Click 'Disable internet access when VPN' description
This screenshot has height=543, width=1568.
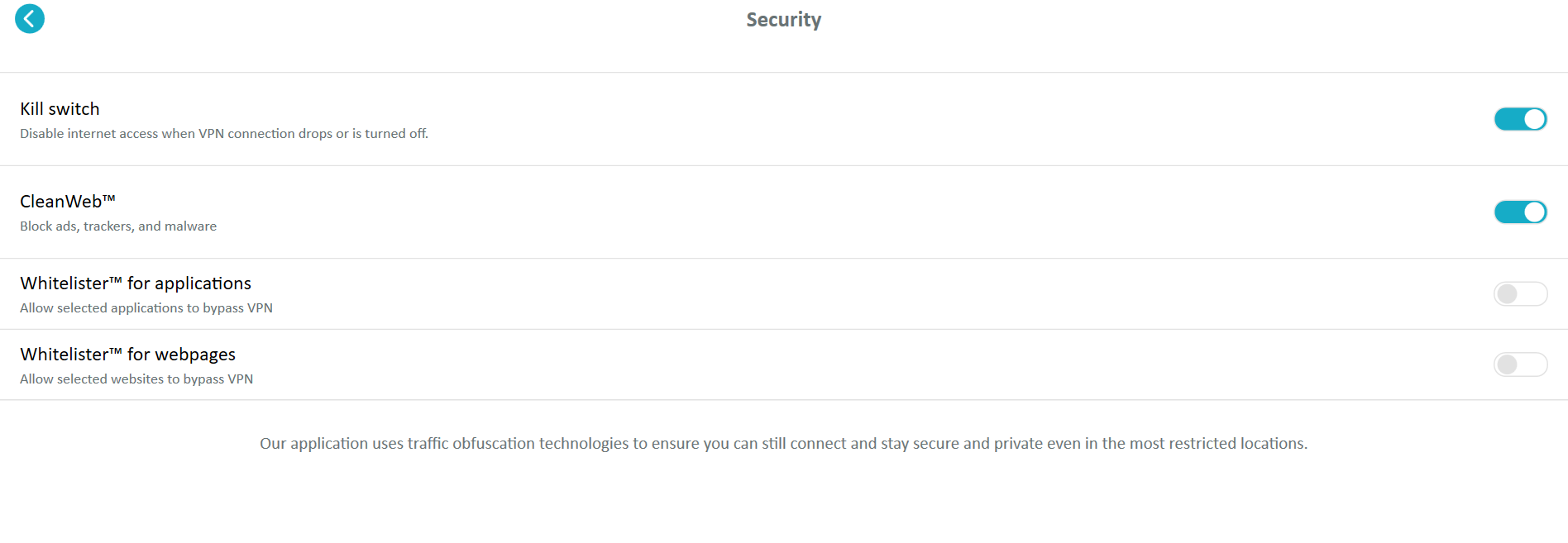224,133
